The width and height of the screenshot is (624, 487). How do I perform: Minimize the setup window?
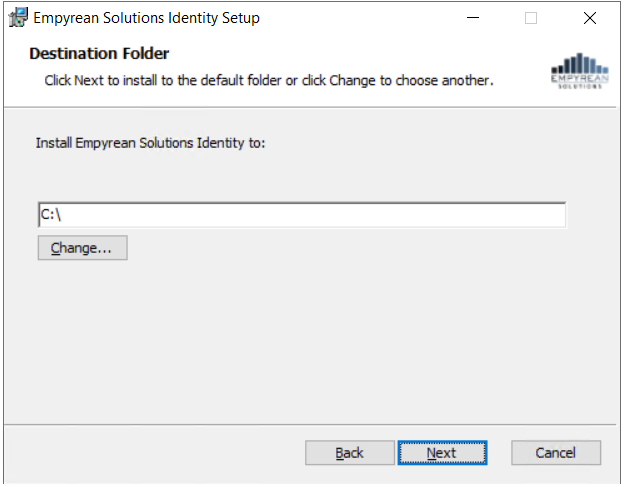[x=473, y=18]
